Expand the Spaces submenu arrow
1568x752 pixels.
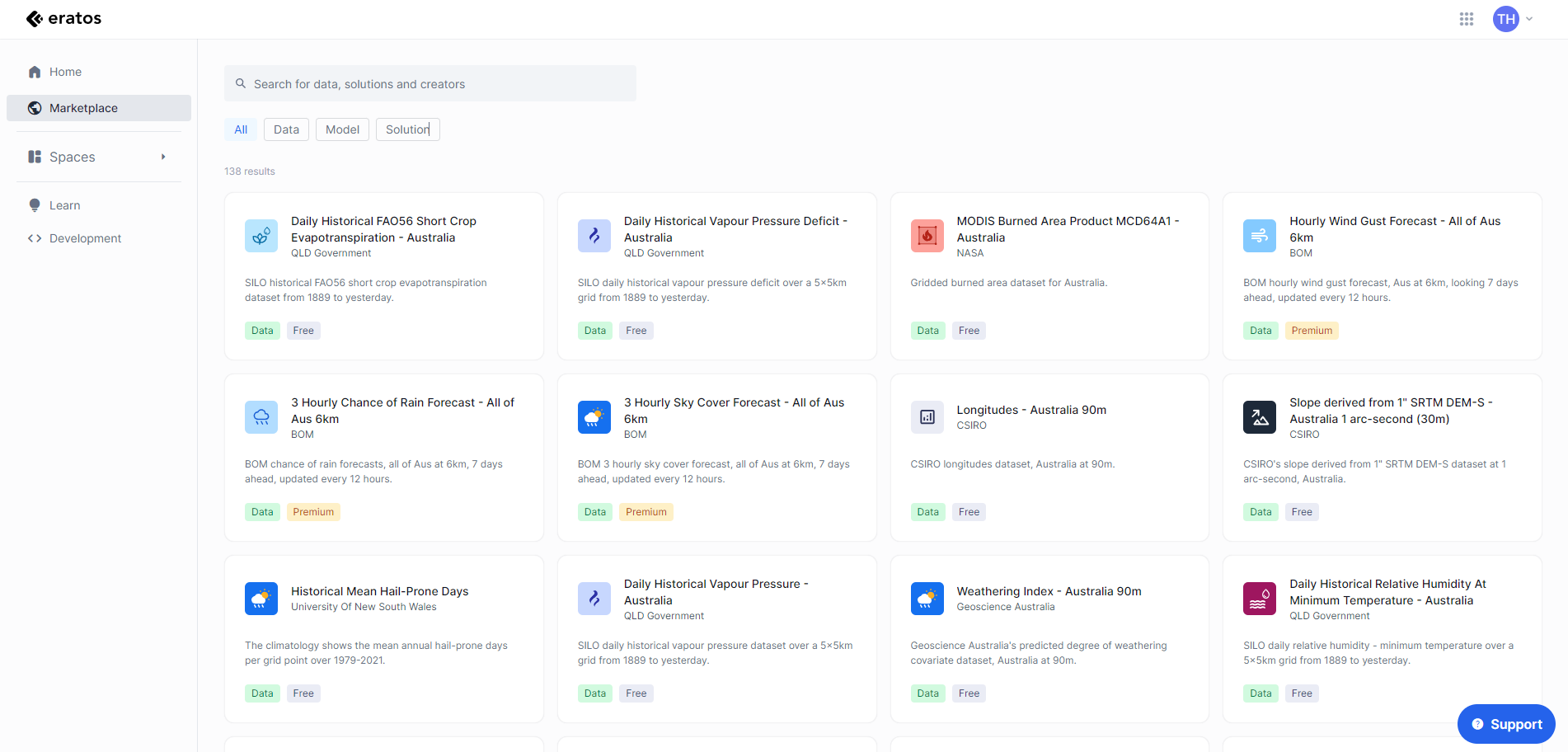coord(163,157)
